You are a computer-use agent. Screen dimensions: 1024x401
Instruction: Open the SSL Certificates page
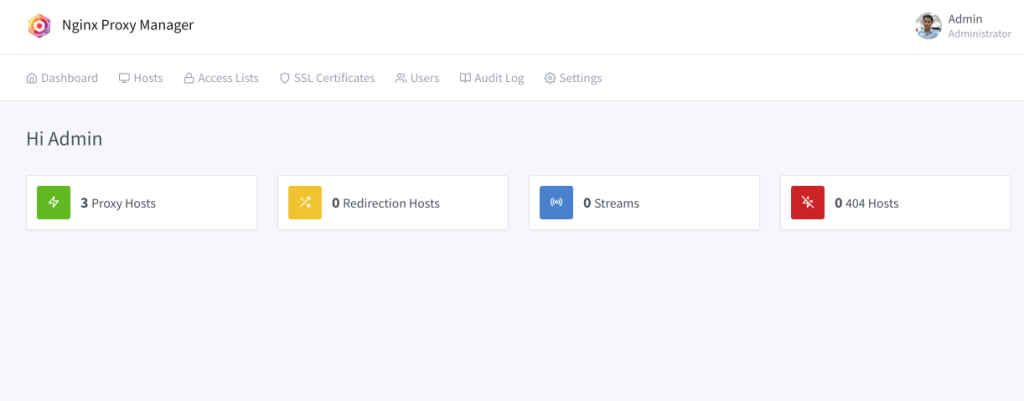tap(334, 78)
